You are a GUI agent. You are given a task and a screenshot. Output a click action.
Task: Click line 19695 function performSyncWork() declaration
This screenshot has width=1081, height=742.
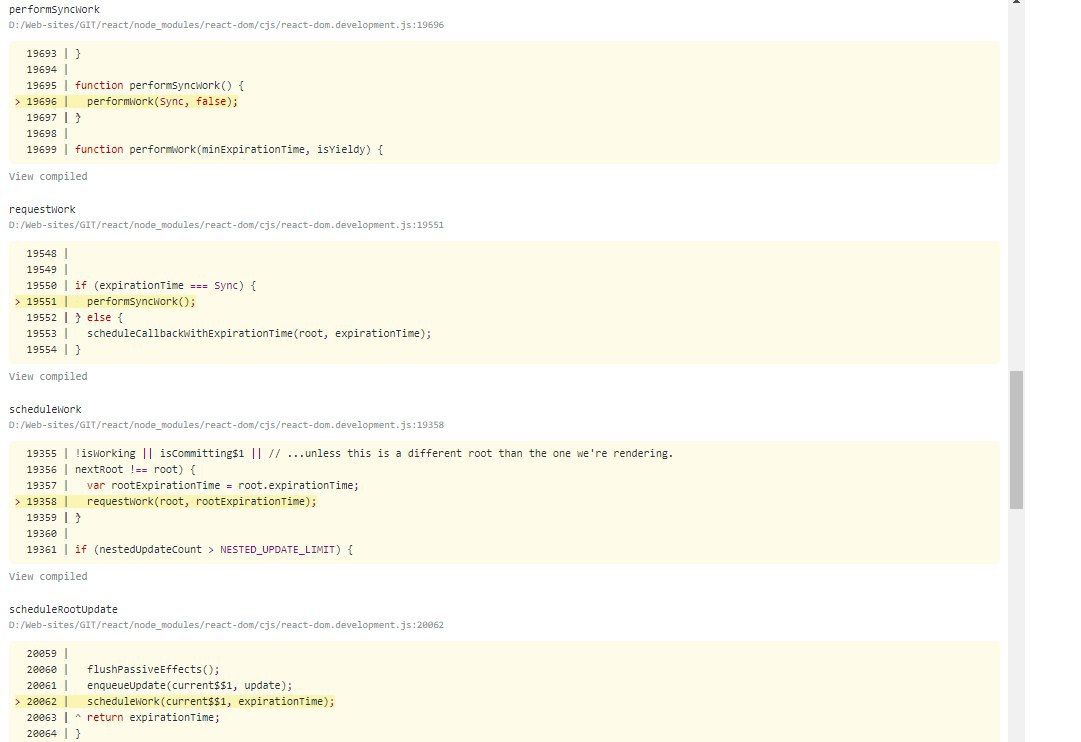click(x=159, y=86)
